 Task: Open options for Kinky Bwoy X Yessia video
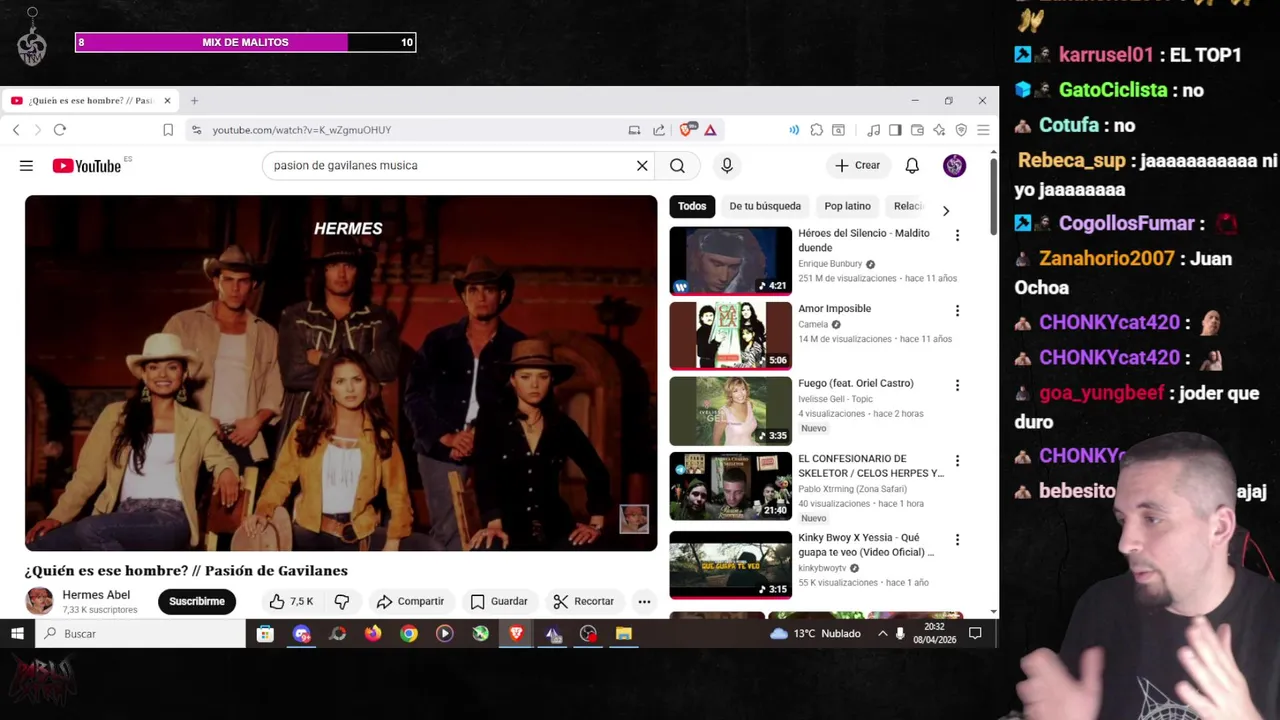(957, 540)
